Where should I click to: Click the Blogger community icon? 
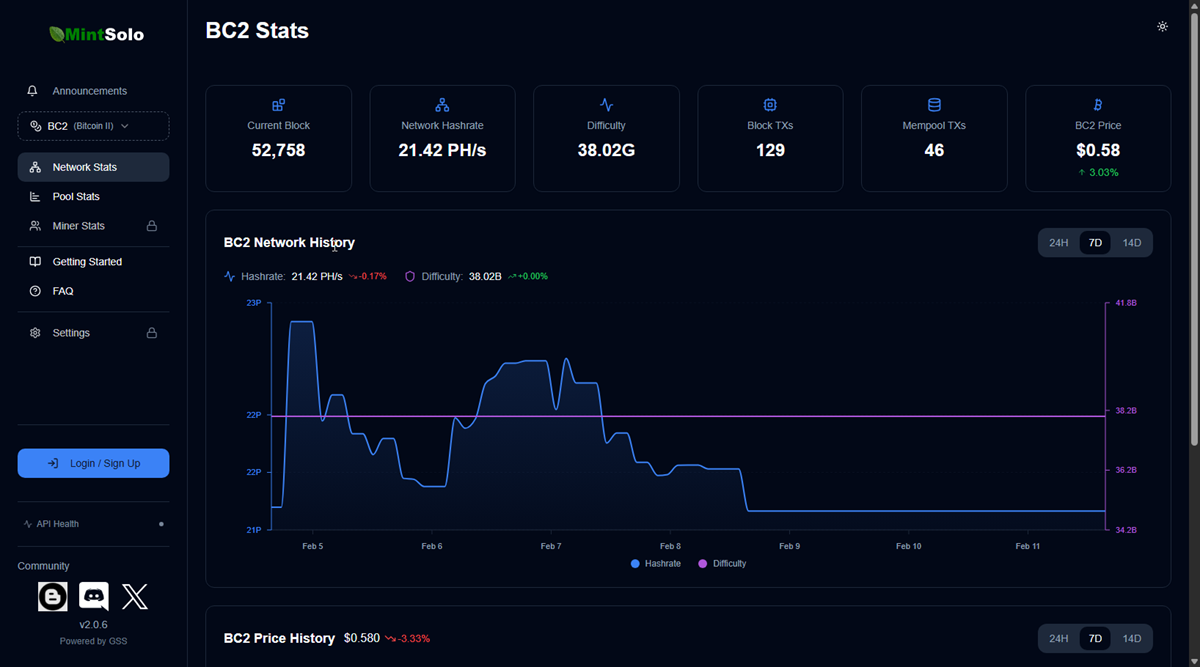click(53, 597)
